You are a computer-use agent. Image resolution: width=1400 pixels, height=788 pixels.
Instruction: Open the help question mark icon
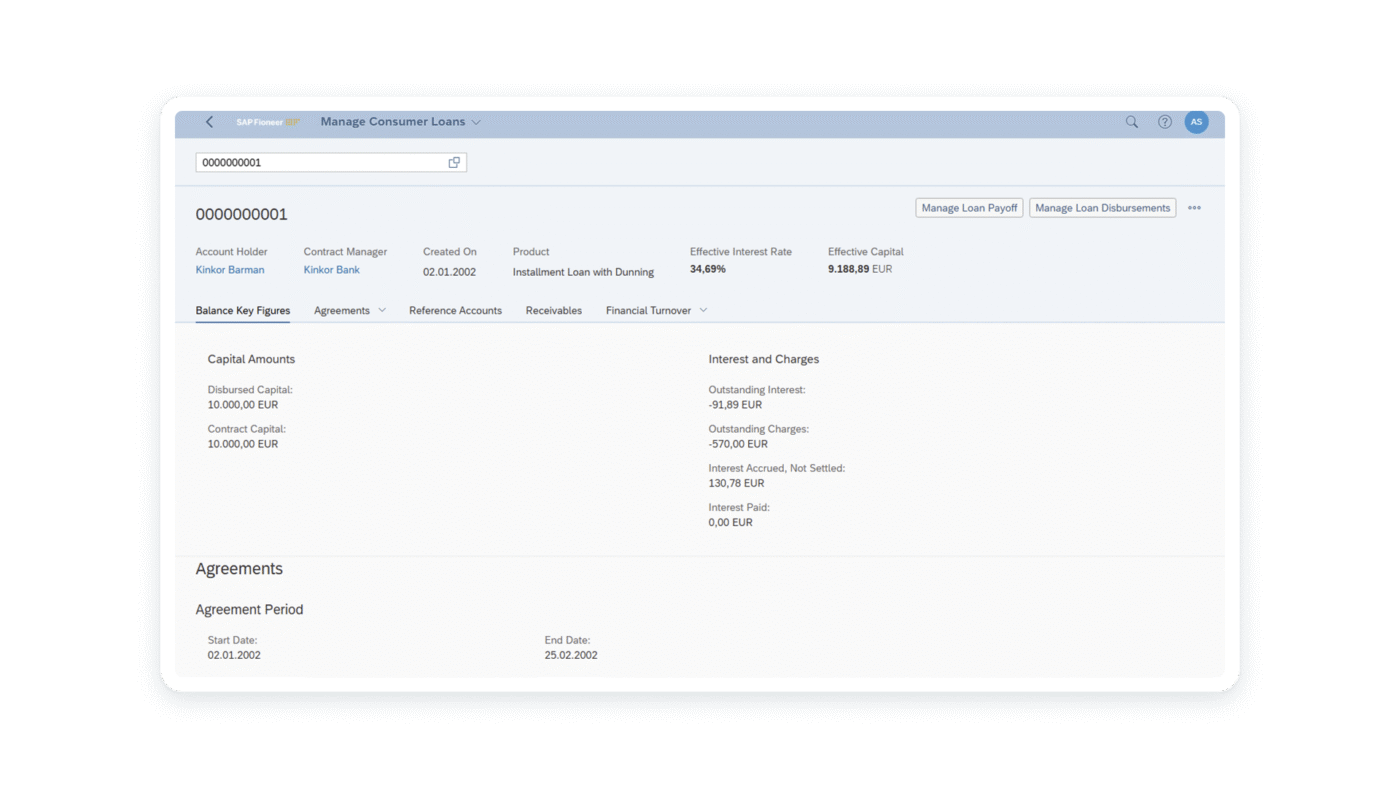(1165, 122)
